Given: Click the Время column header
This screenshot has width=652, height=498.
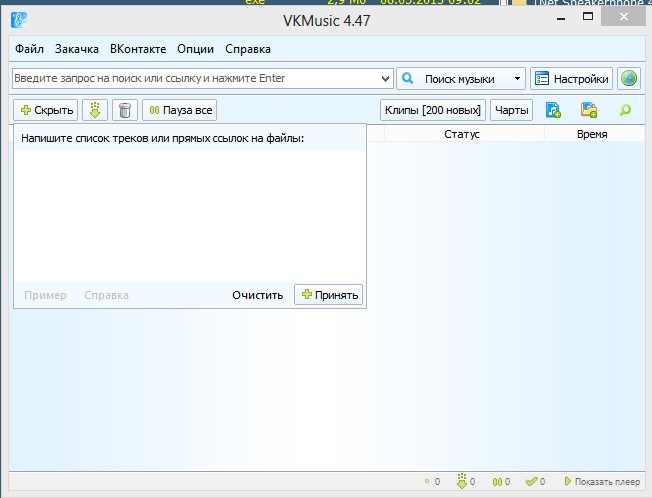Looking at the screenshot, I should tap(592, 134).
